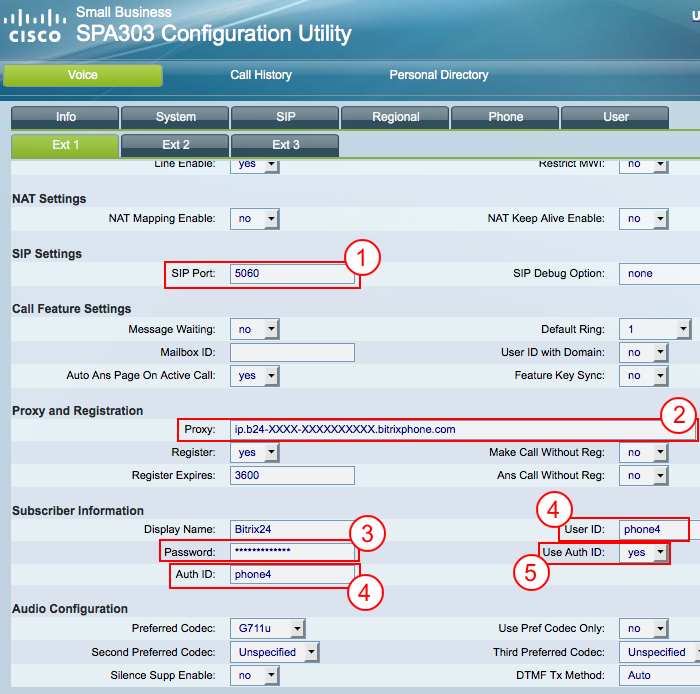Click the 'Audio Configuration' heading
Image resolution: width=700 pixels, height=694 pixels.
click(70, 609)
